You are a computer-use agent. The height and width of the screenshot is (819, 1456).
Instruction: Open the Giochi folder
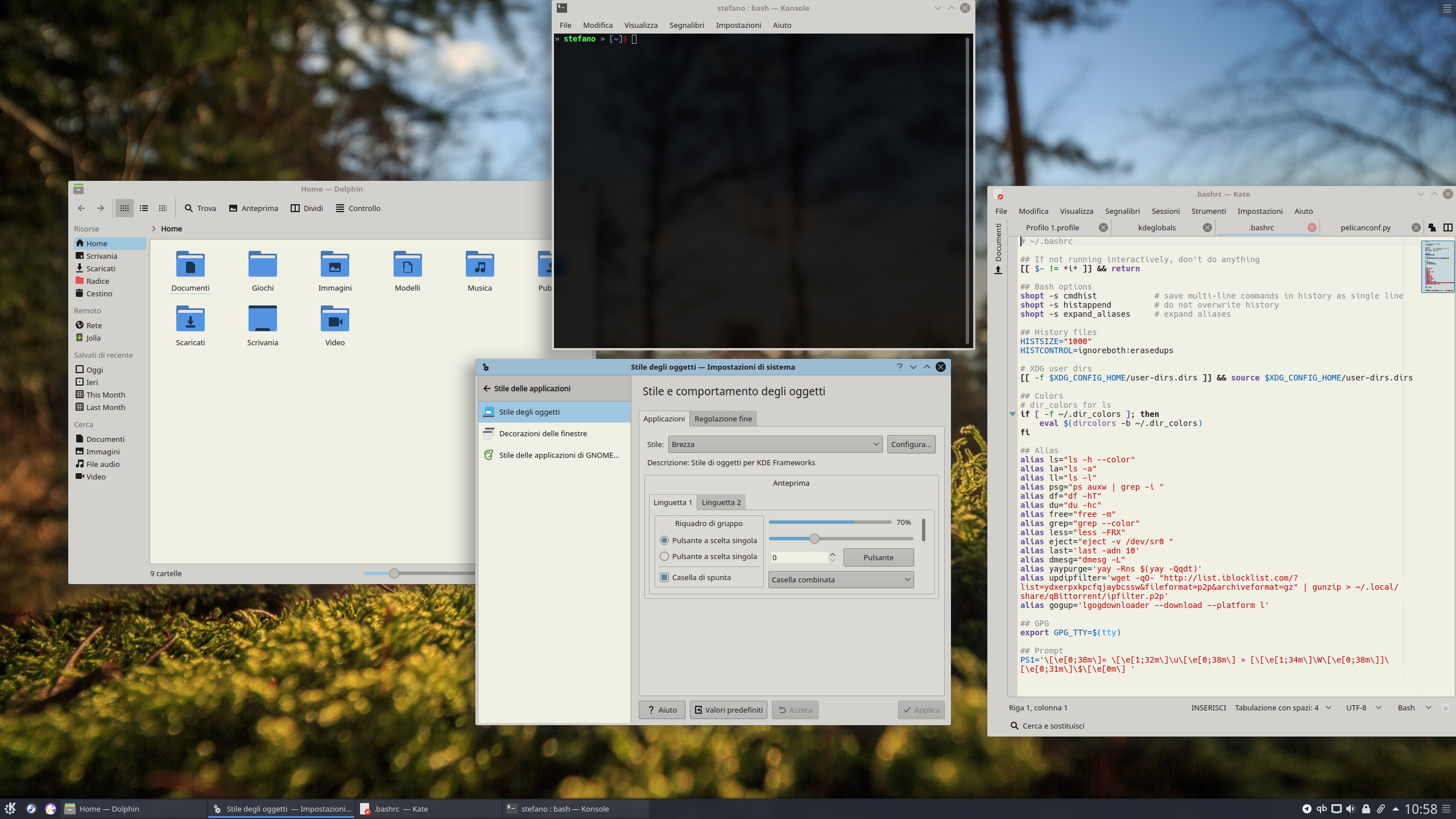(x=263, y=271)
